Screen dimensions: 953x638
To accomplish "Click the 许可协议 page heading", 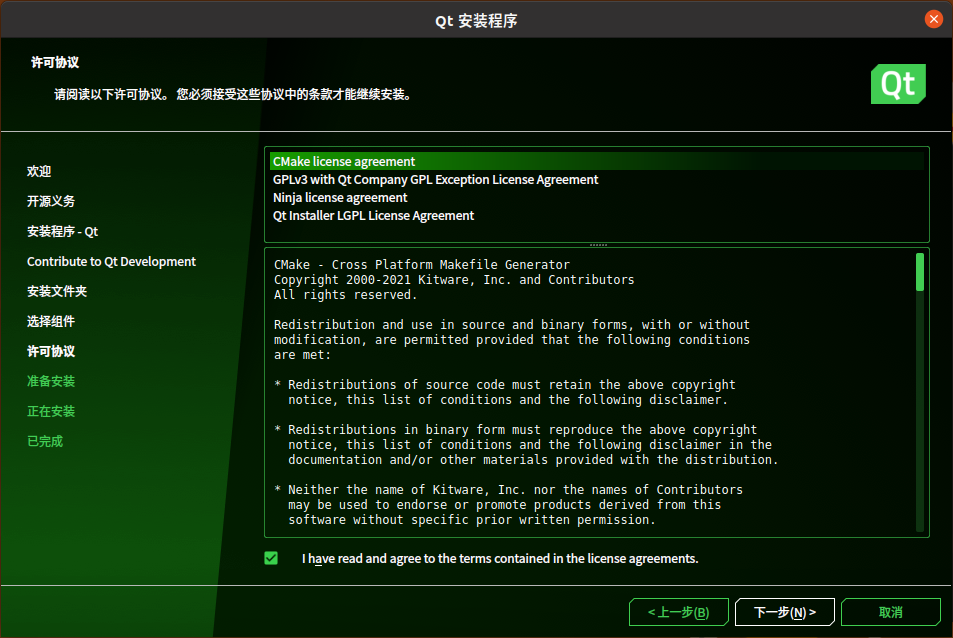I will [x=55, y=62].
